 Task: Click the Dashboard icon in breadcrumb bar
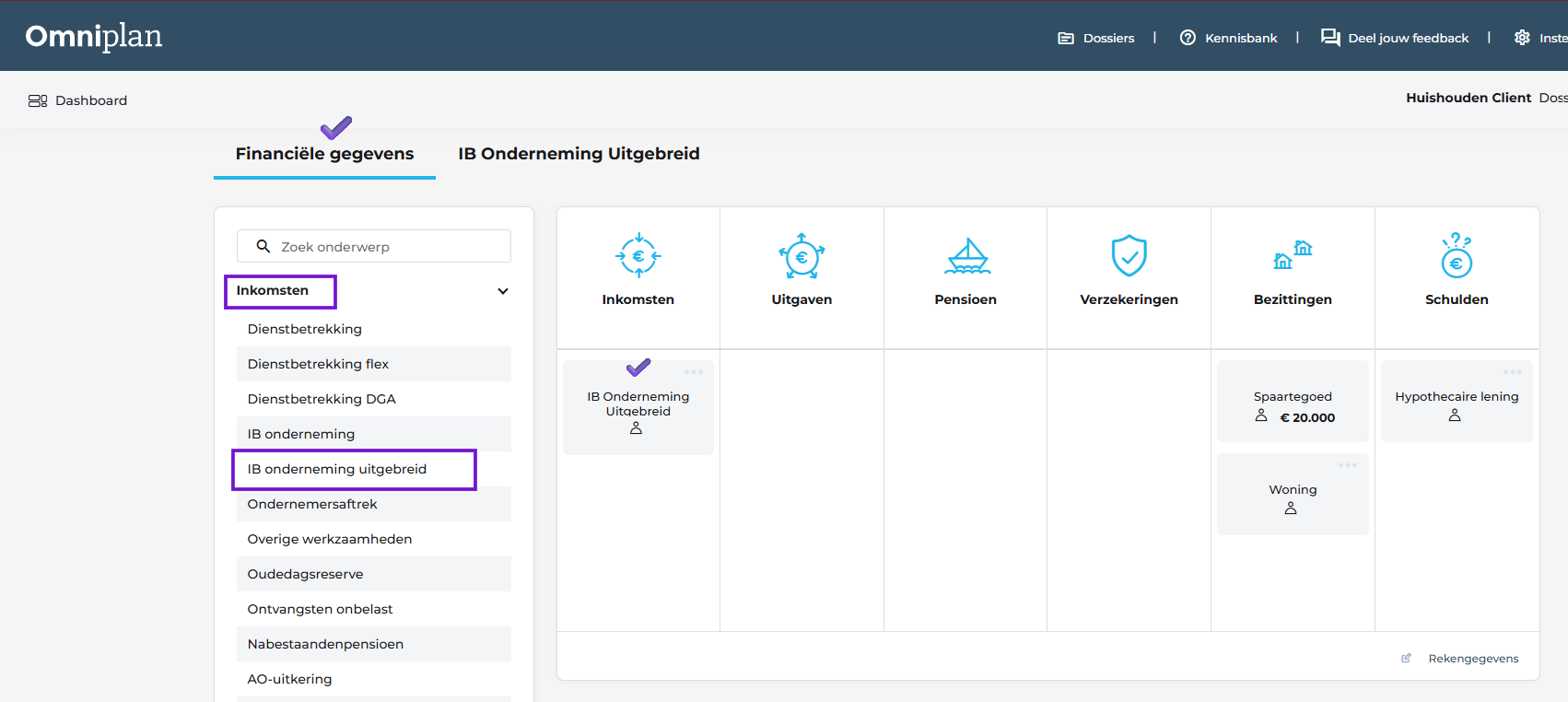pyautogui.click(x=38, y=100)
